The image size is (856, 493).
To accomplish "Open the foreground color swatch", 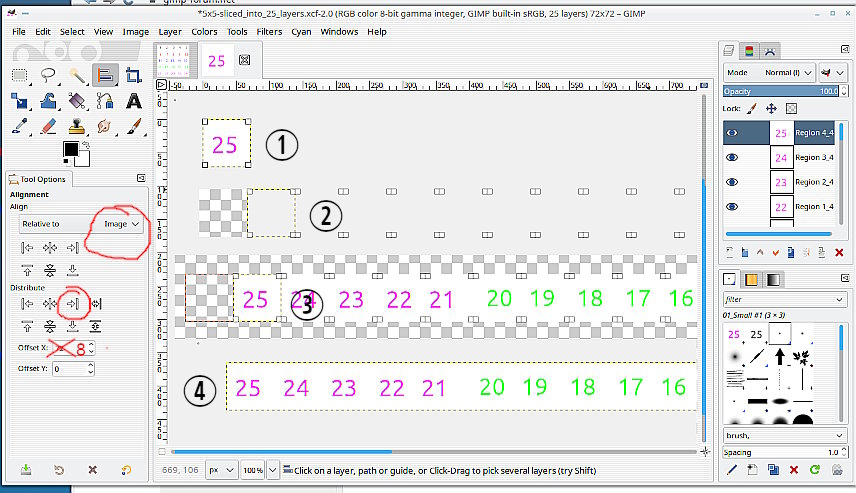I will tap(70, 149).
